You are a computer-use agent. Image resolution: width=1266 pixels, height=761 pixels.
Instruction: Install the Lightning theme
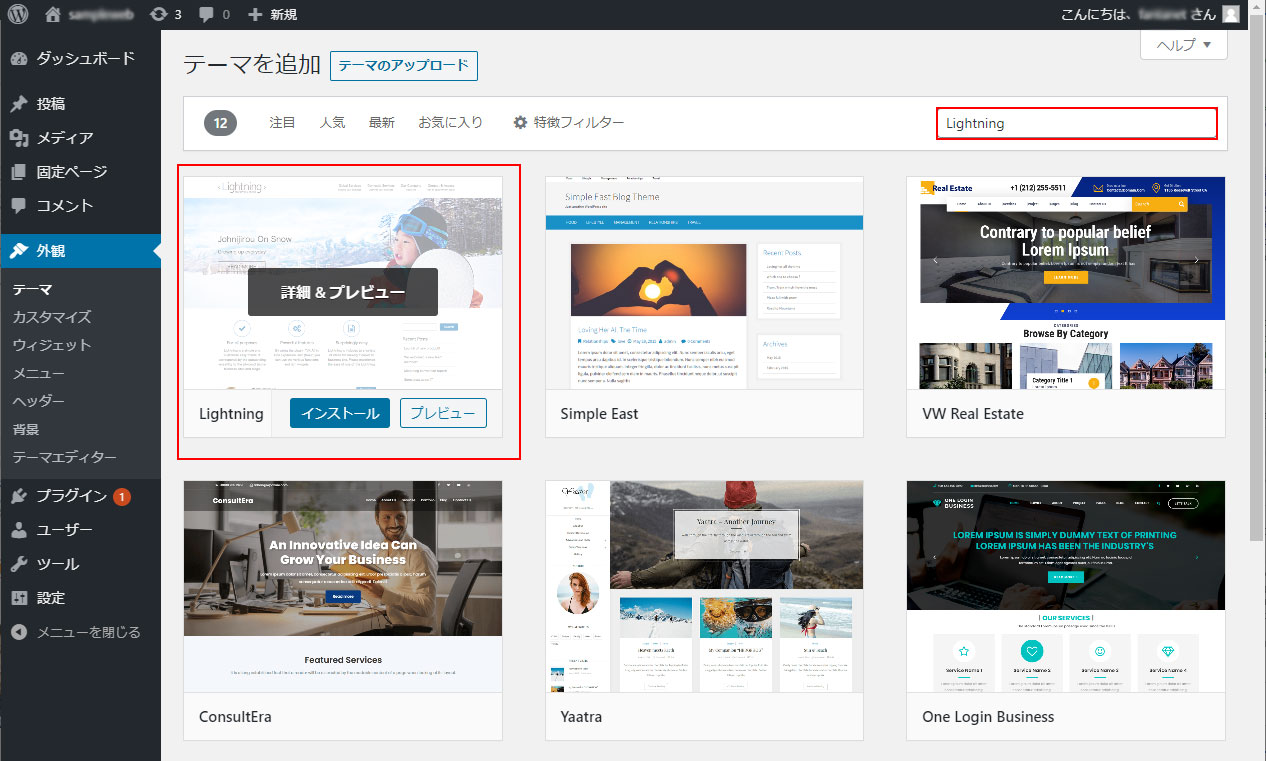340,413
